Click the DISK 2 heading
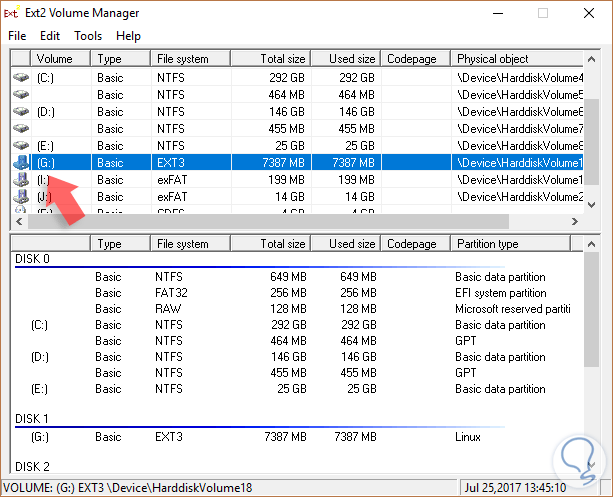Screen dimensions: 613x497 point(32,466)
